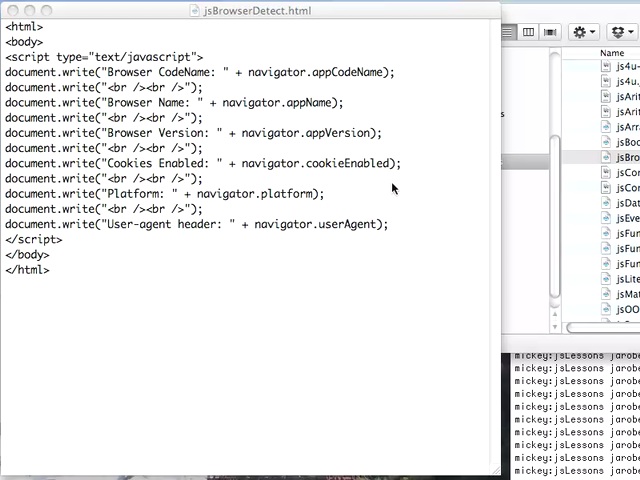Click the TextEdit window resize grip
This screenshot has height=480, width=640.
tap(496, 471)
